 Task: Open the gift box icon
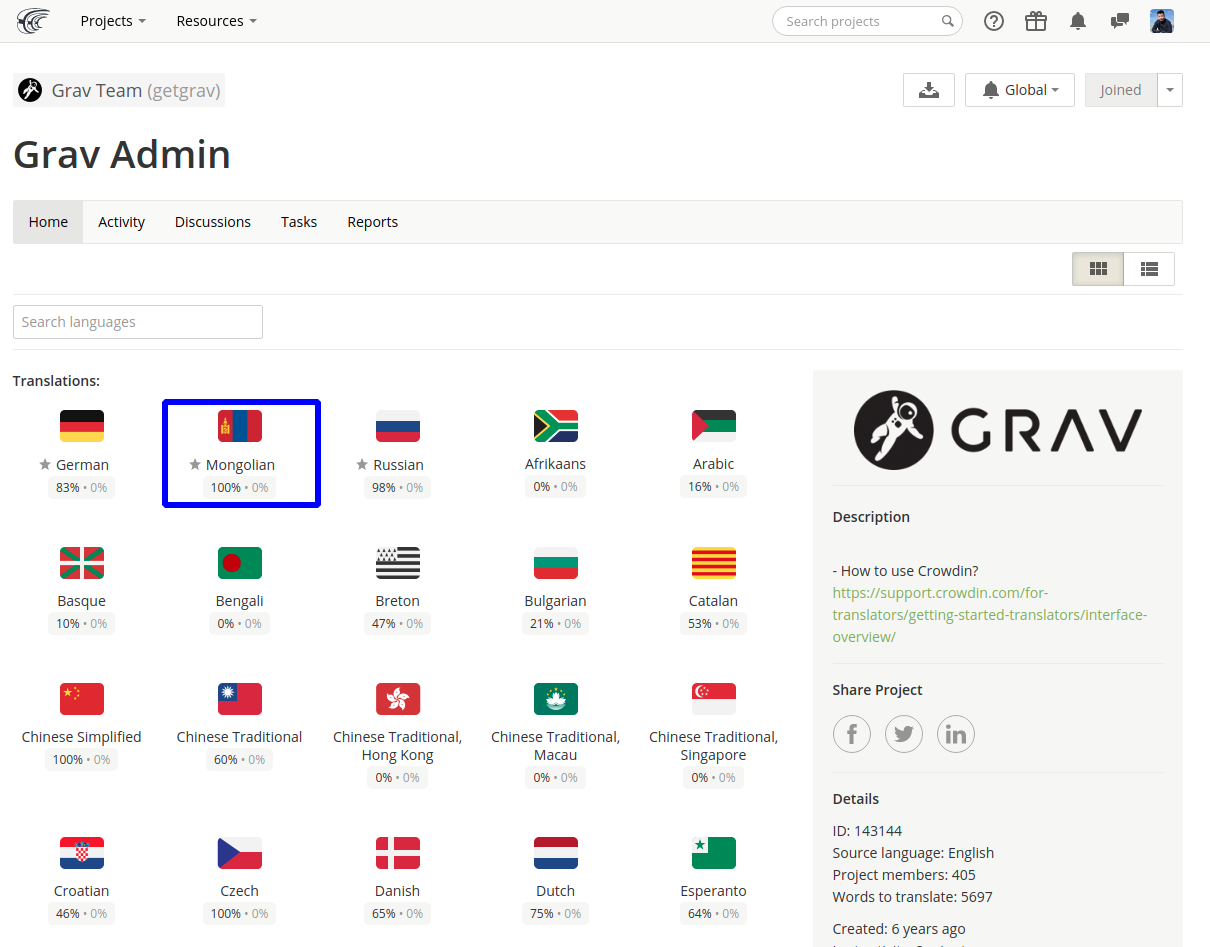click(1036, 21)
